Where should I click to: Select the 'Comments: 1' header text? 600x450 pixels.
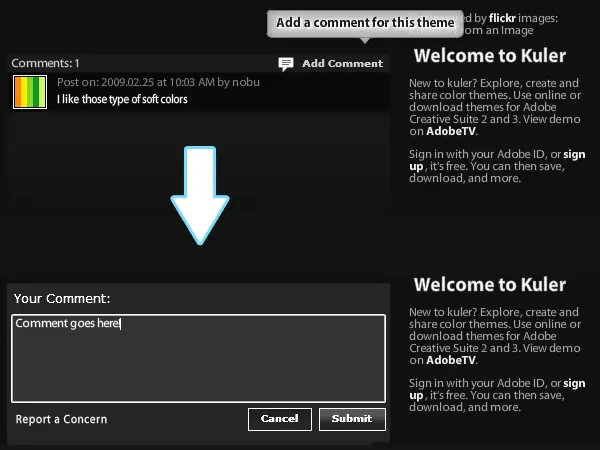(45, 63)
